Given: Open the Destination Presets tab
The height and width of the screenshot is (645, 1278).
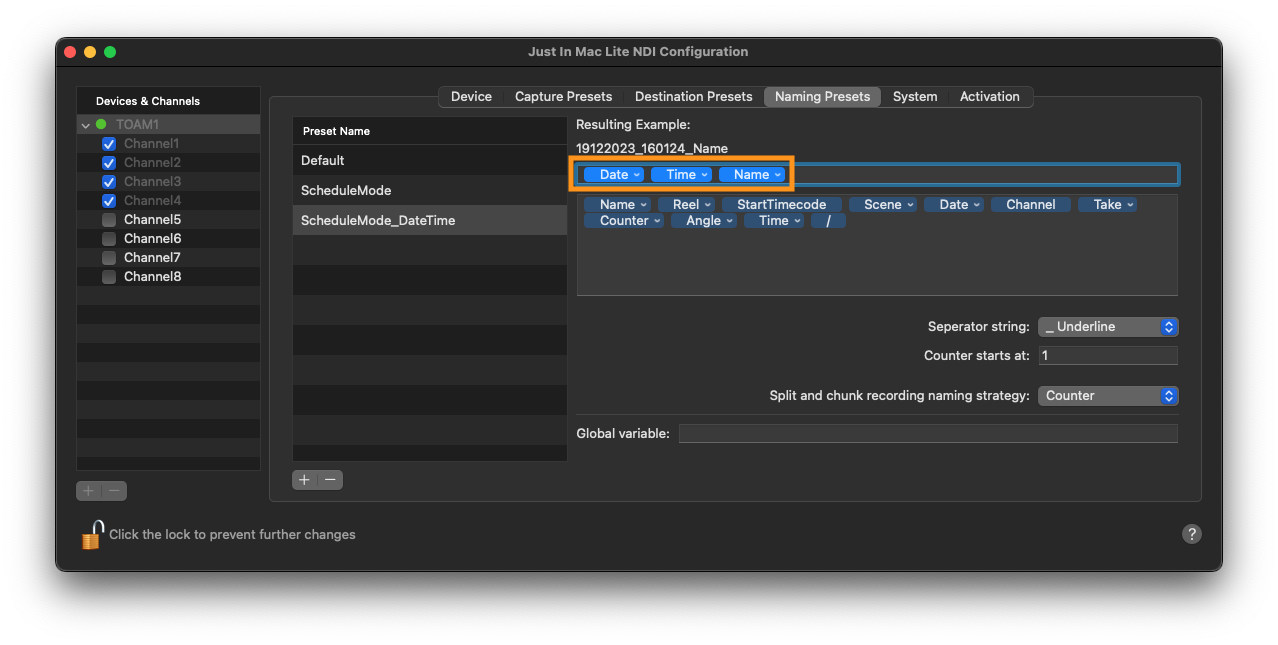Looking at the screenshot, I should tap(693, 97).
